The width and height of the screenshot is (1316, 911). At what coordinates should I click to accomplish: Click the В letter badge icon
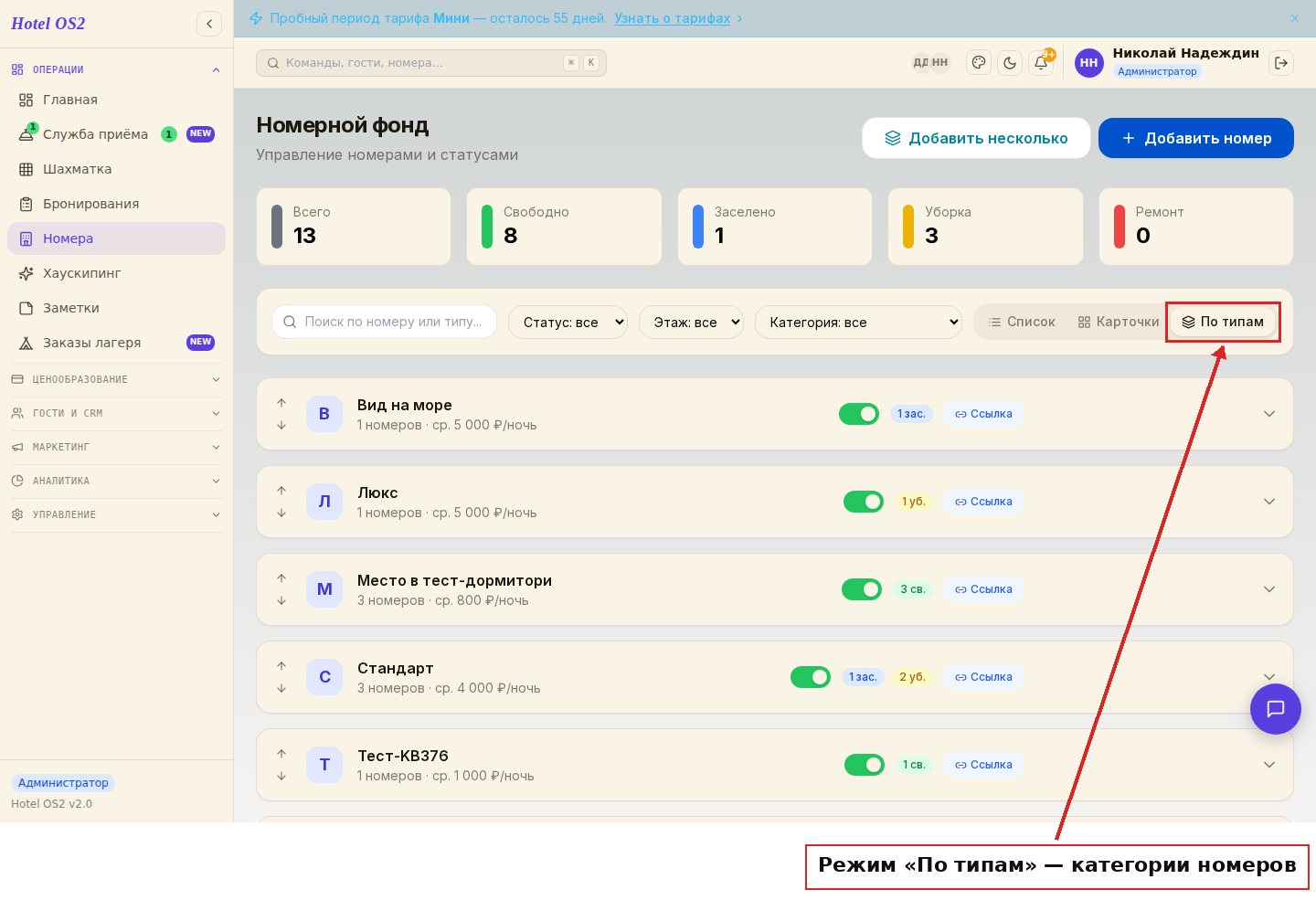(324, 414)
